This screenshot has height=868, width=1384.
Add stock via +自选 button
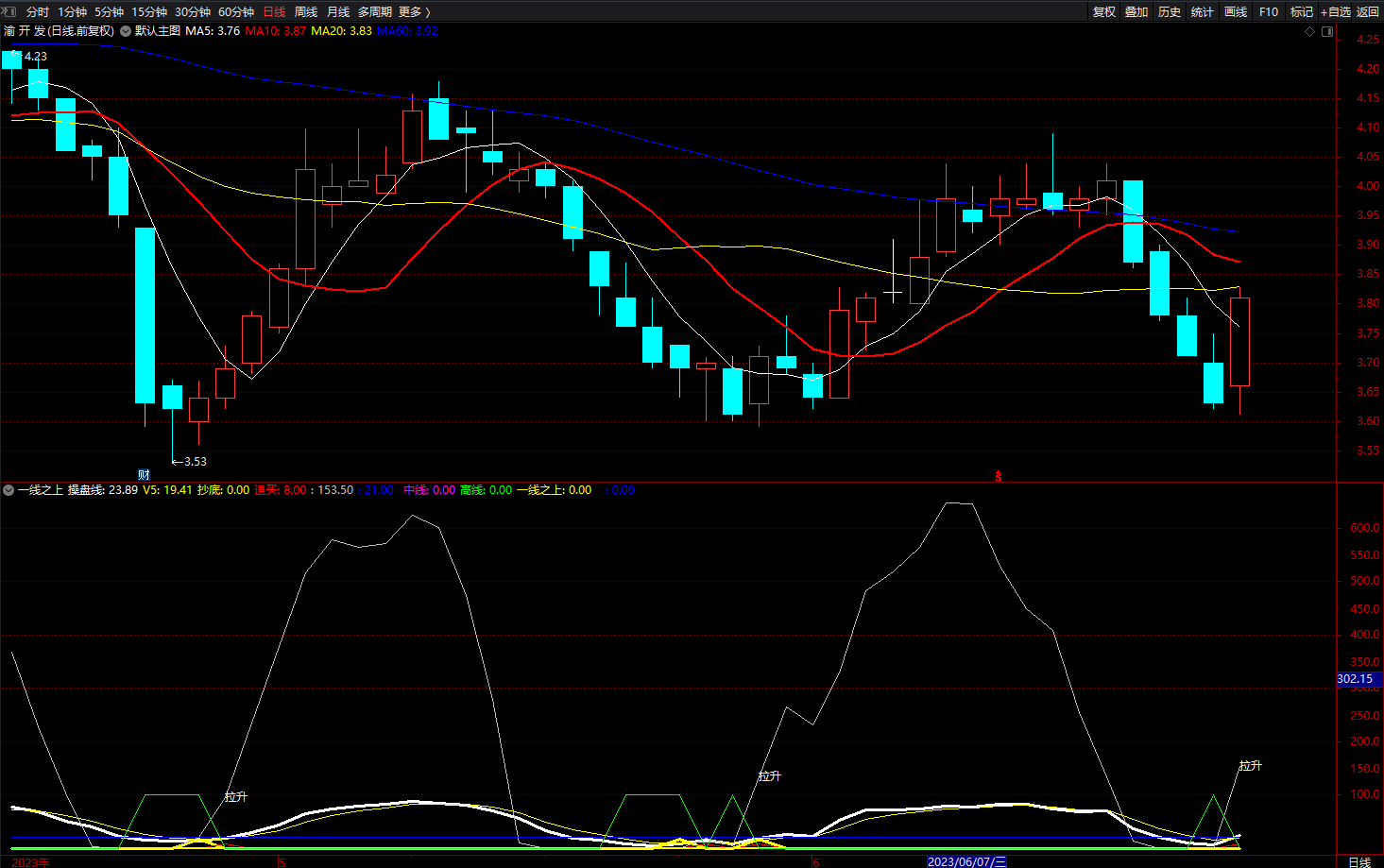[x=1336, y=11]
